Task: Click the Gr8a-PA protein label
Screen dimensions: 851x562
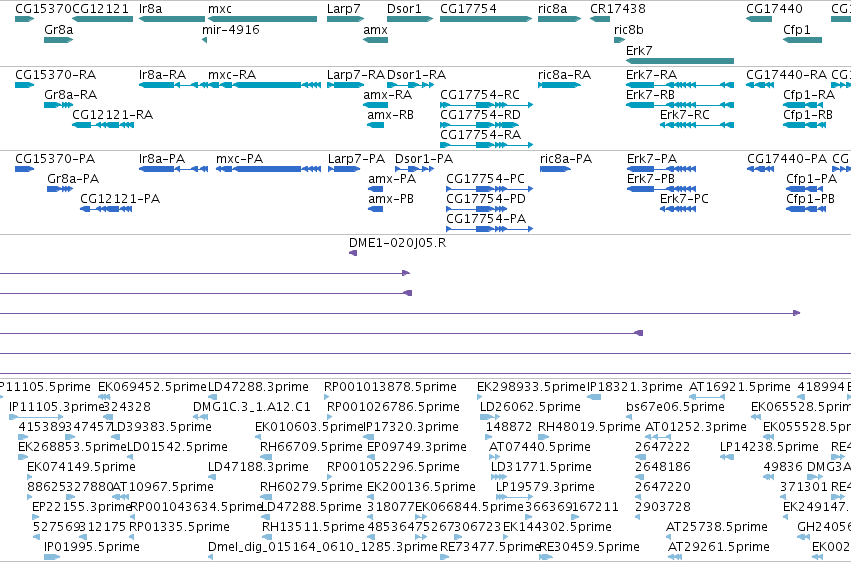Action: tap(73, 179)
